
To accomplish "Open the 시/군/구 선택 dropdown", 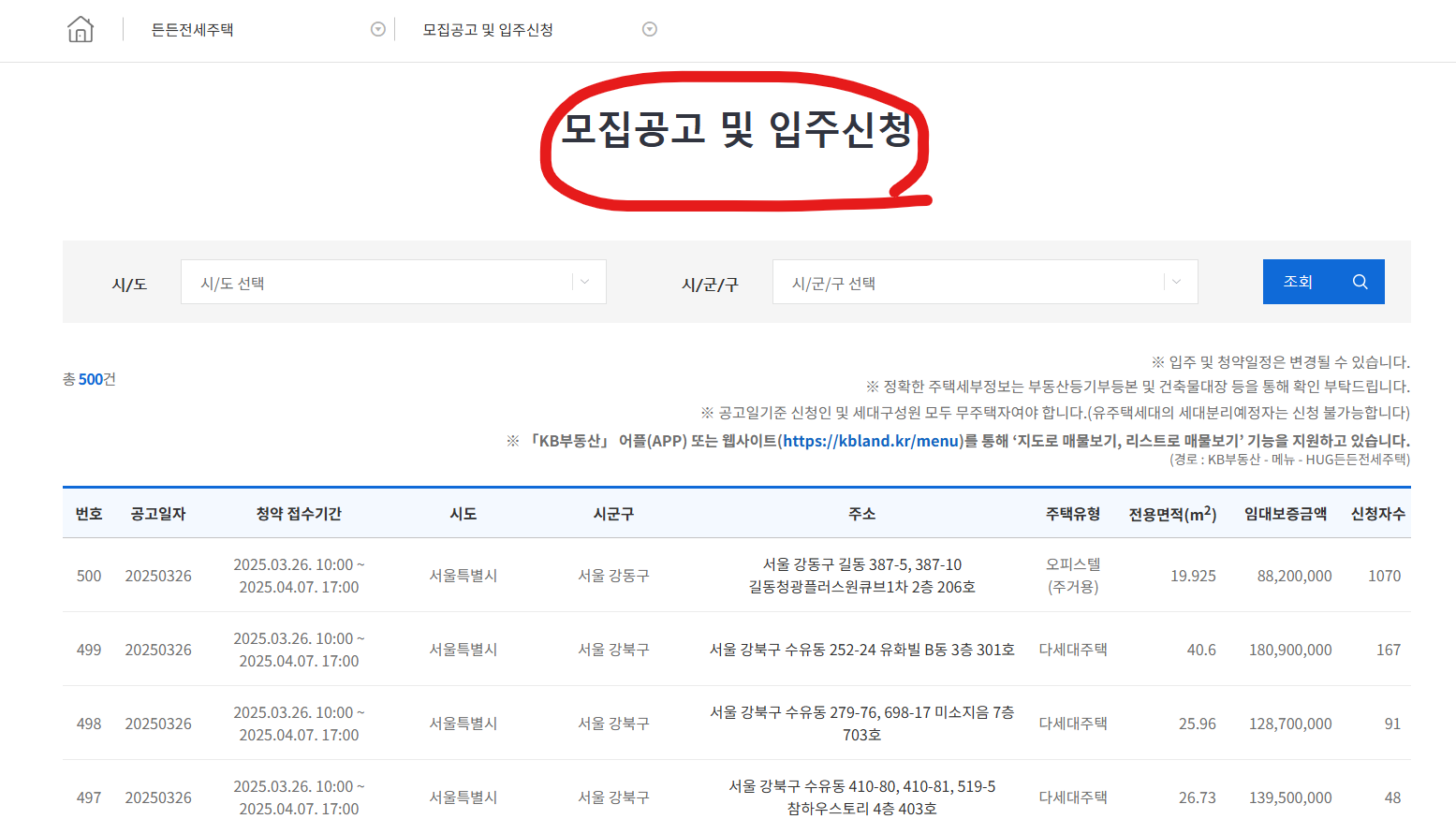I will (x=984, y=281).
